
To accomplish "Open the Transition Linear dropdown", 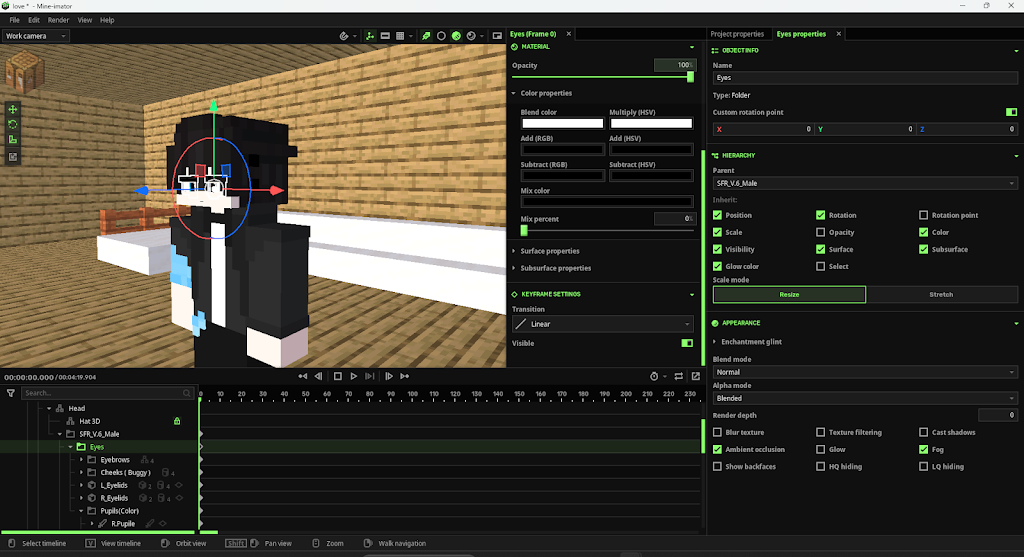I will (603, 324).
